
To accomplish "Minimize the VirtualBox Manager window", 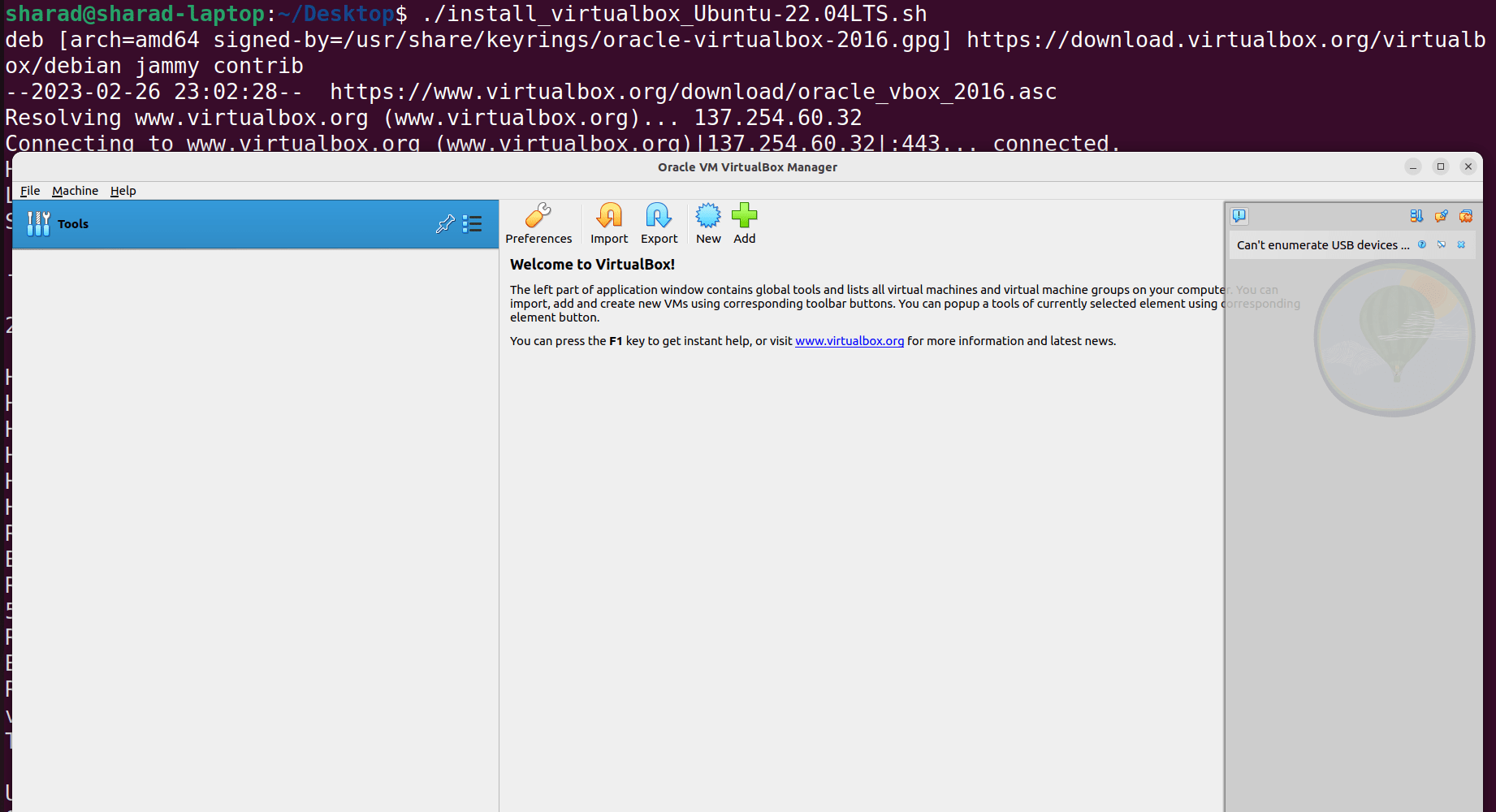I will pos(1413,166).
